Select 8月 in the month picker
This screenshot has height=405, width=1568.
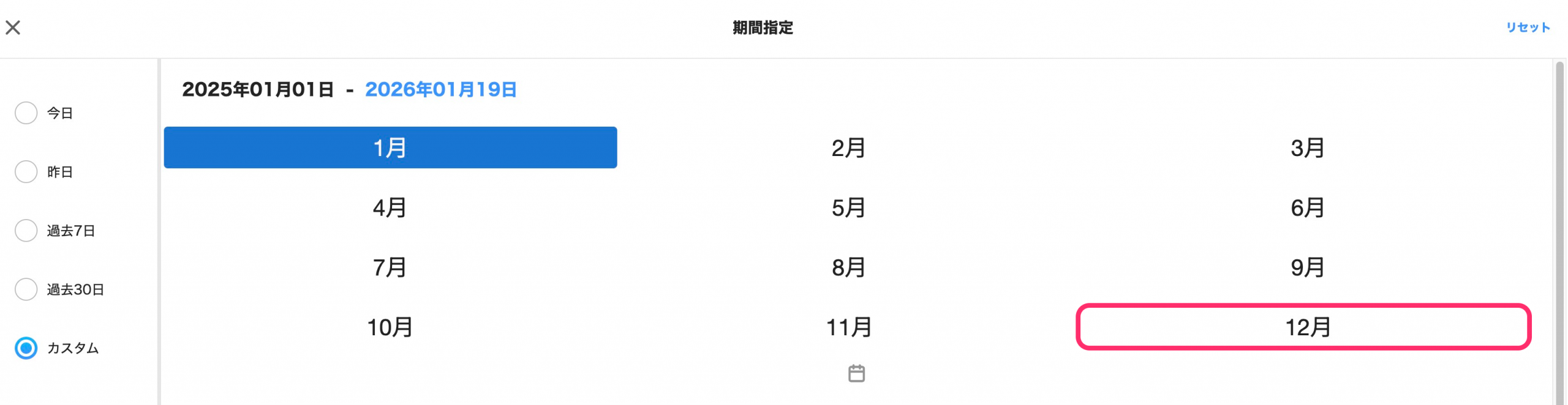click(x=848, y=267)
